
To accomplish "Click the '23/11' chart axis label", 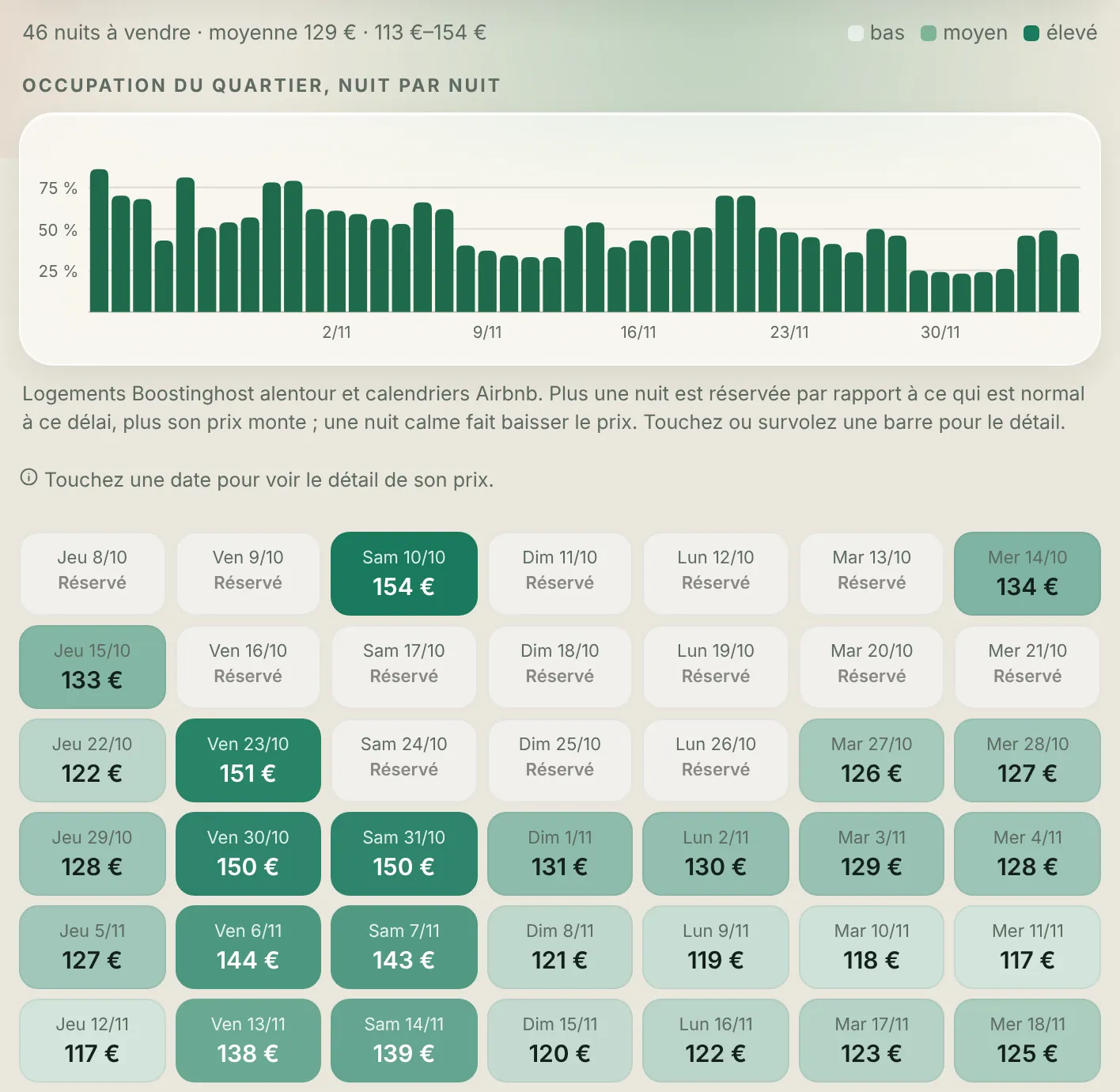I will tap(789, 332).
